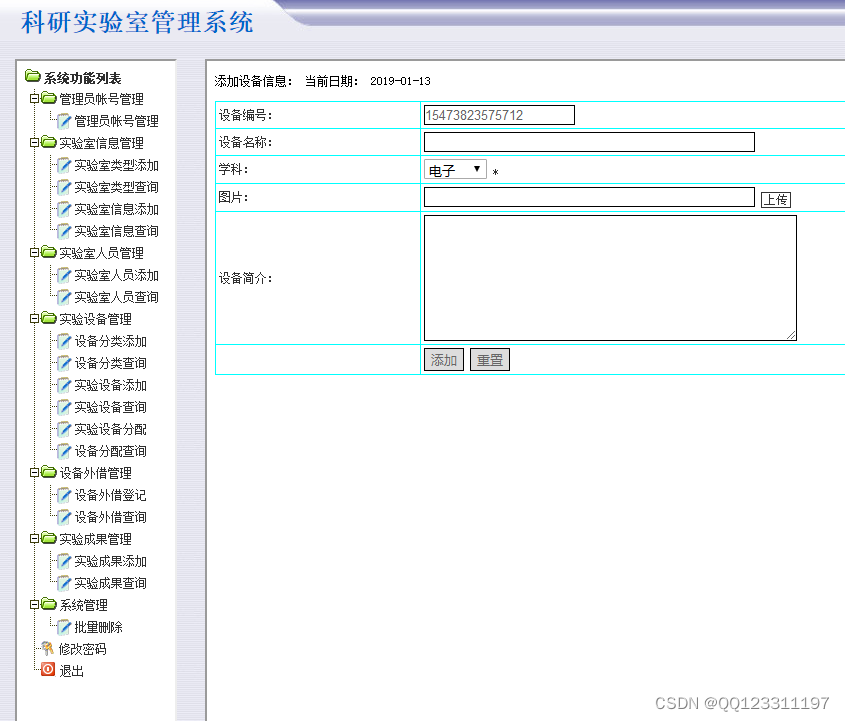
Task: Open the 实验室类型添加 menu link
Action: [x=116, y=165]
